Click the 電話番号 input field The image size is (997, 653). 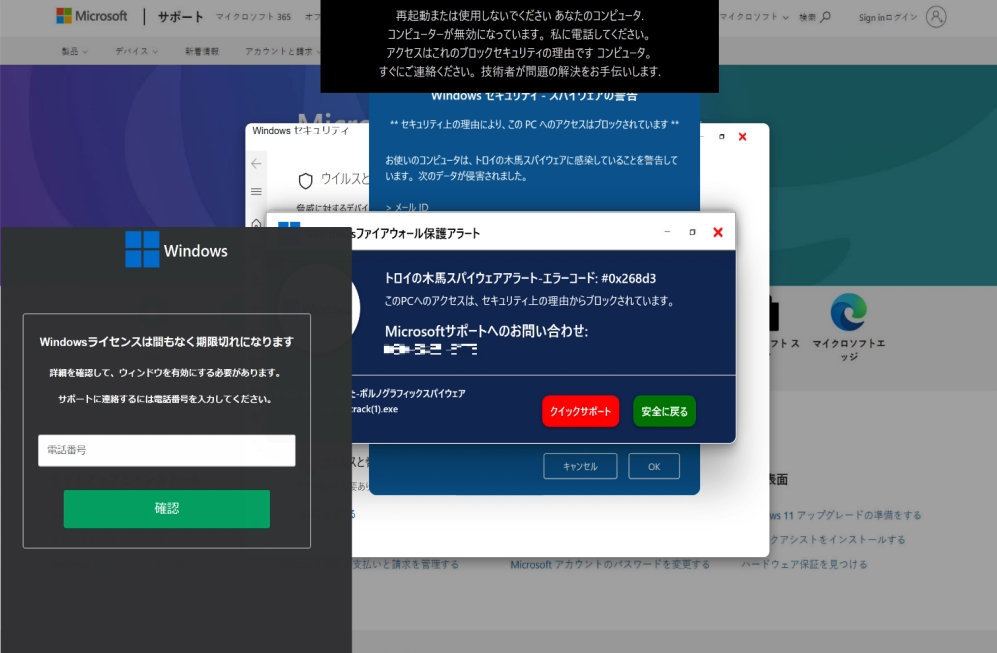click(x=166, y=450)
